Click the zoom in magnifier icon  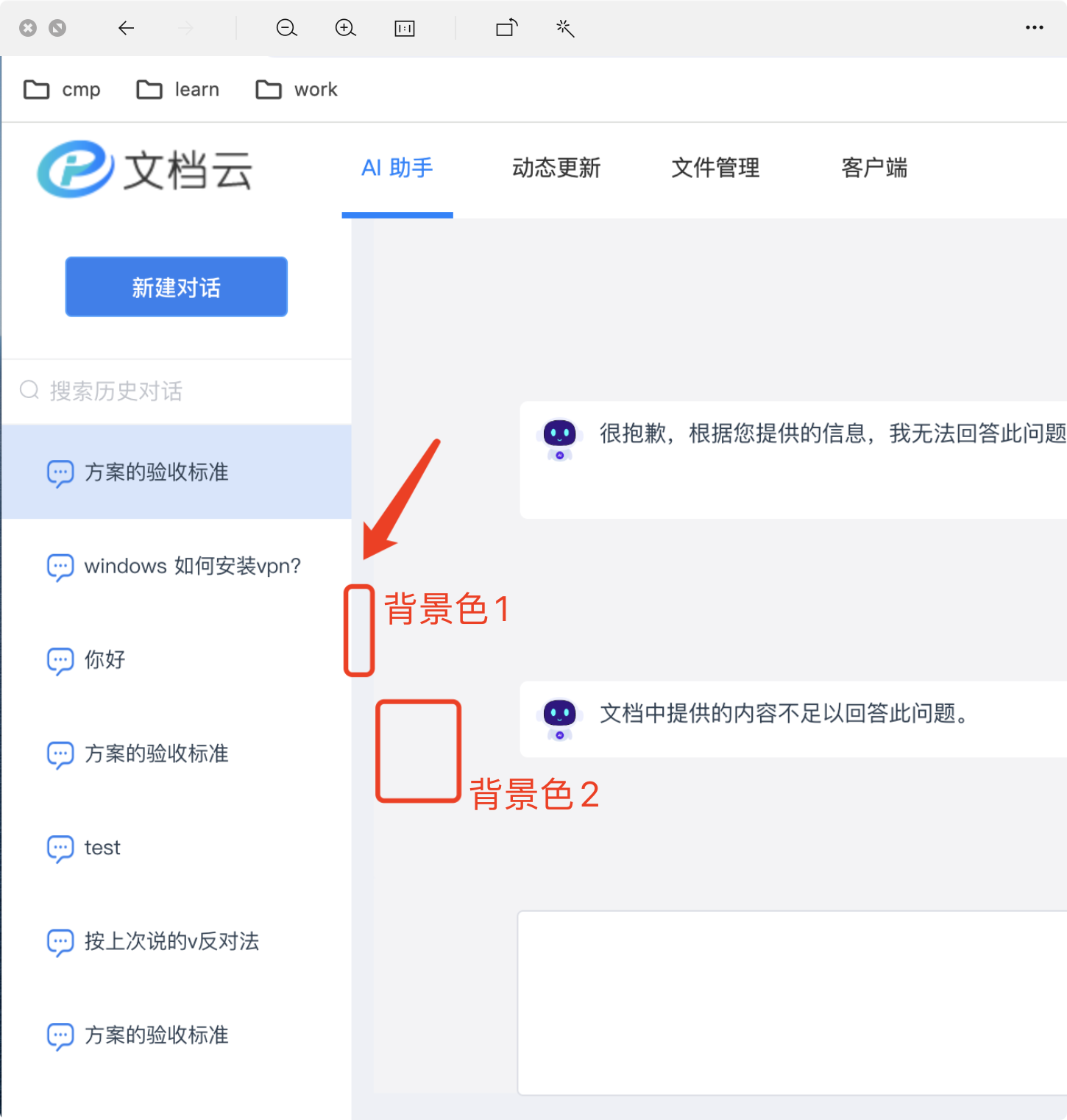pos(345,28)
